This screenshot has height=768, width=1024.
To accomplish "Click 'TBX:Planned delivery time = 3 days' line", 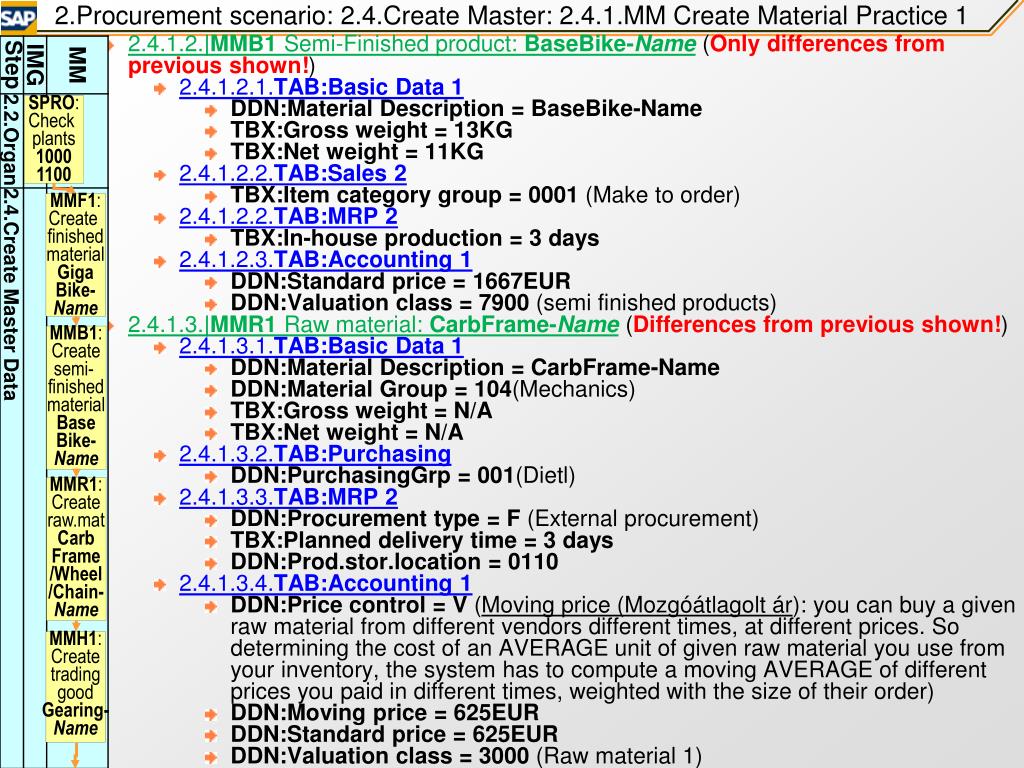I will (x=422, y=540).
